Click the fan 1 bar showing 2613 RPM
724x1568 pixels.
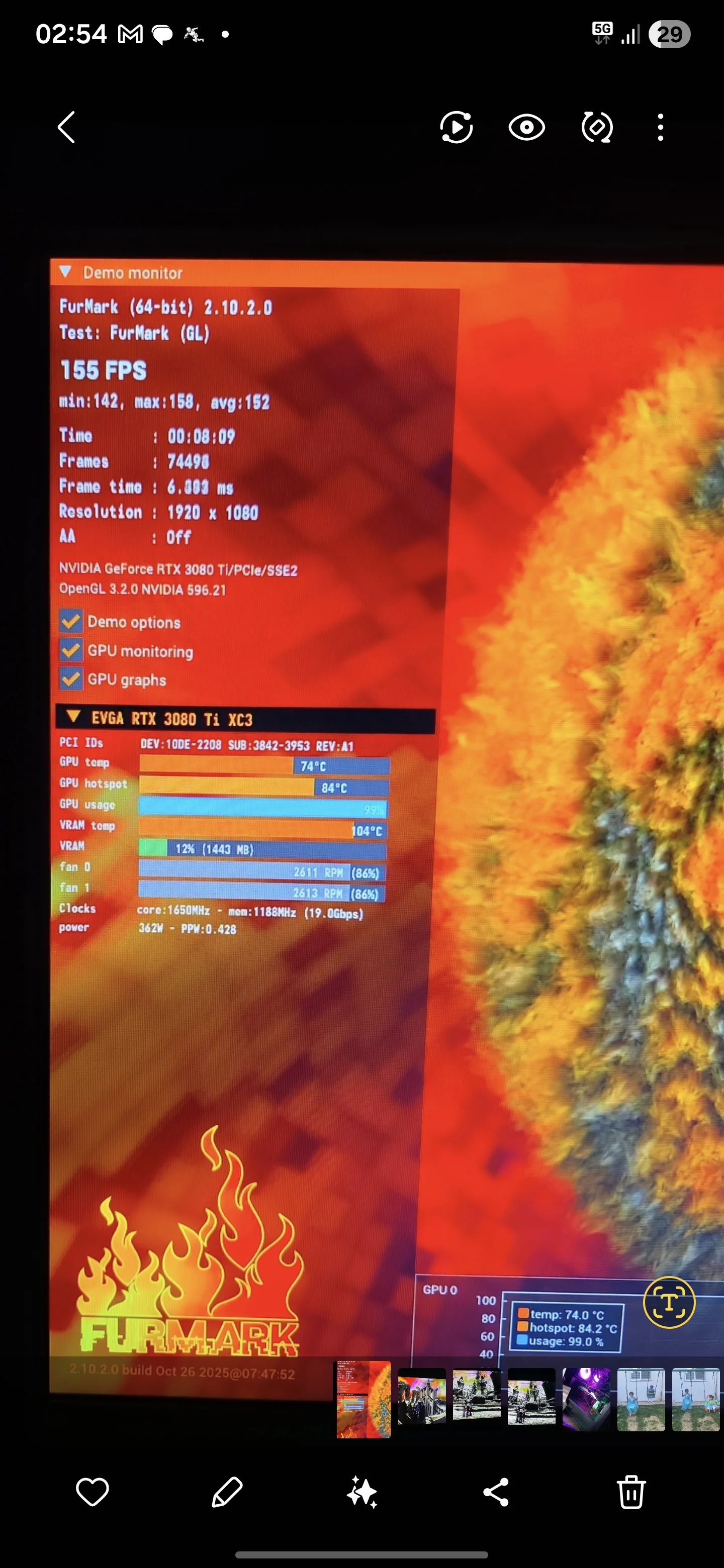[262, 893]
